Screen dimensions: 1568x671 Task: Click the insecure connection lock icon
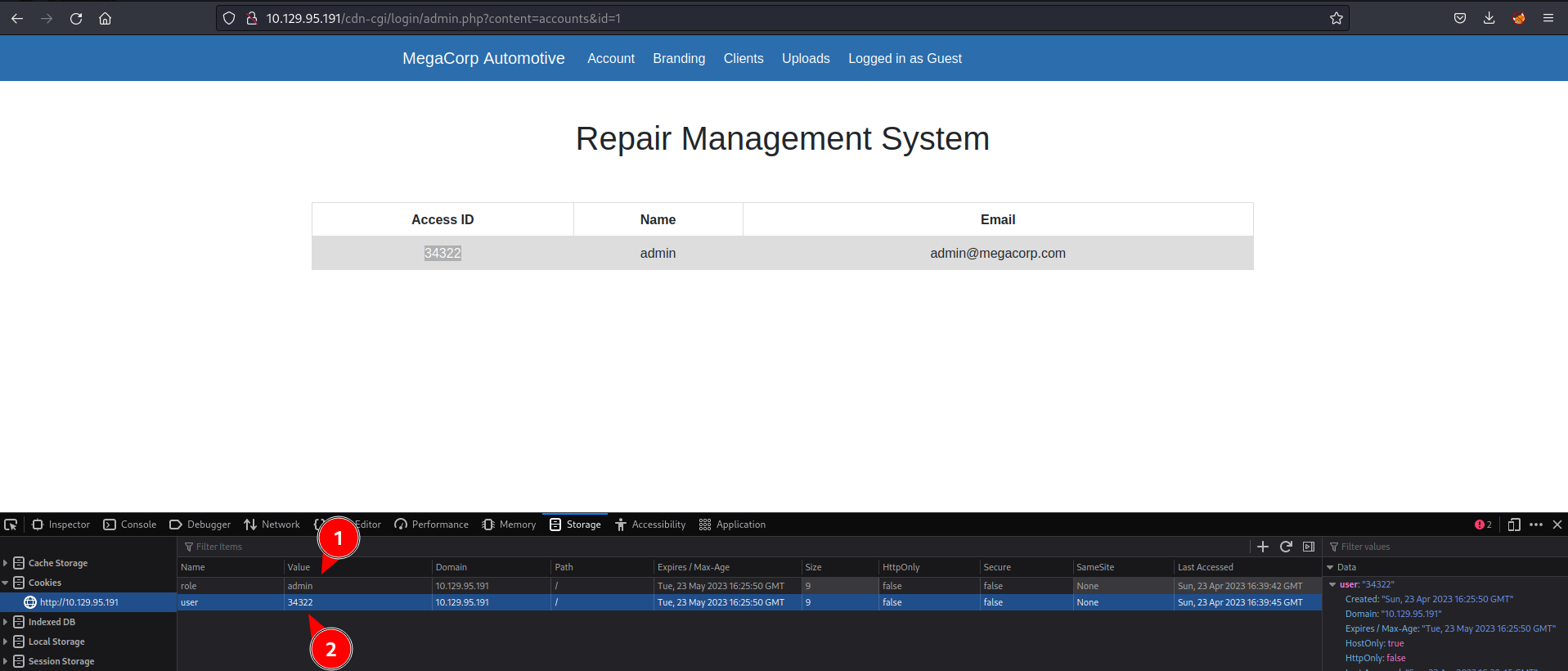coord(252,18)
